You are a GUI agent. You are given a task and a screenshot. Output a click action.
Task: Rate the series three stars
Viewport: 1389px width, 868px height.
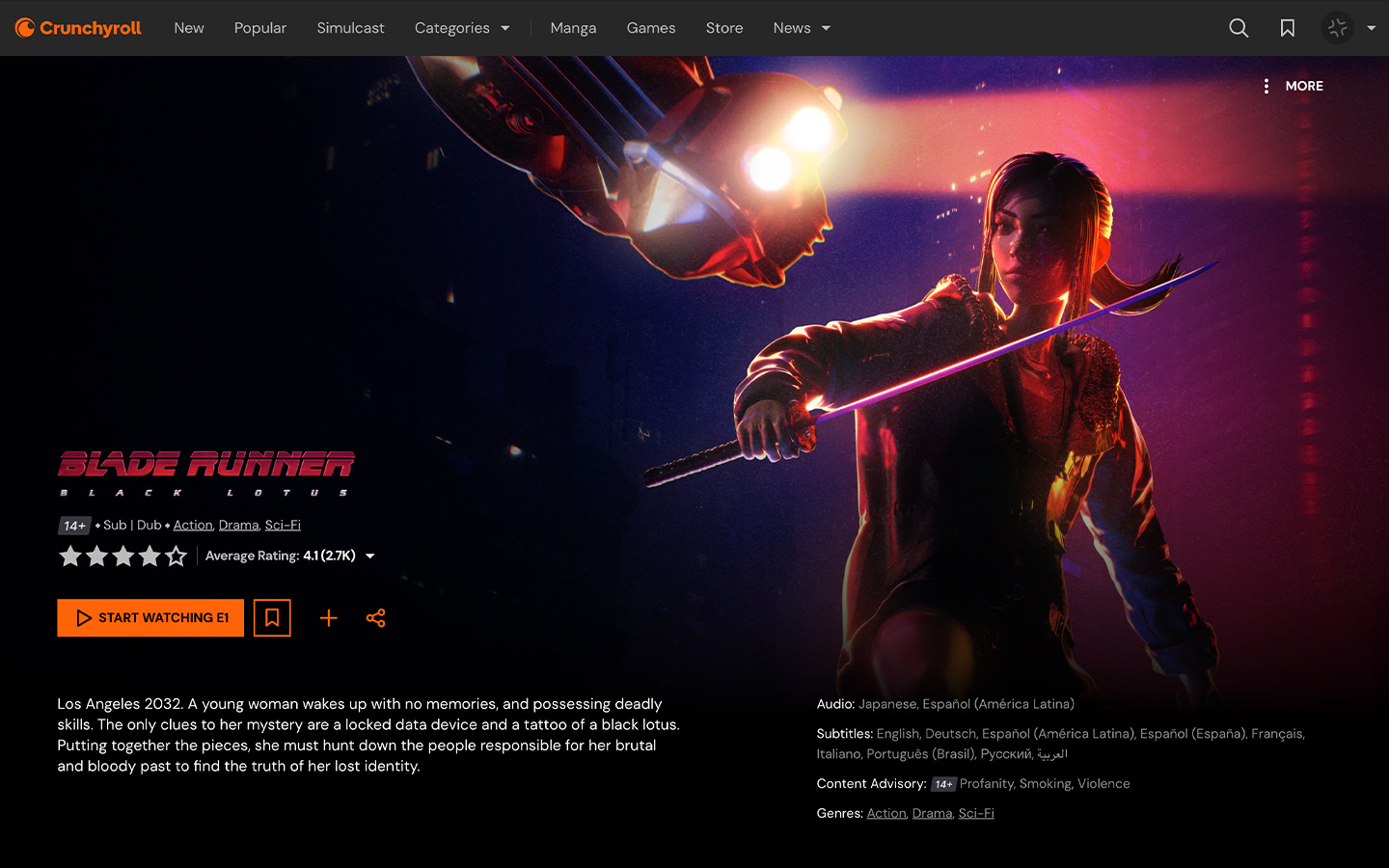[x=123, y=556]
